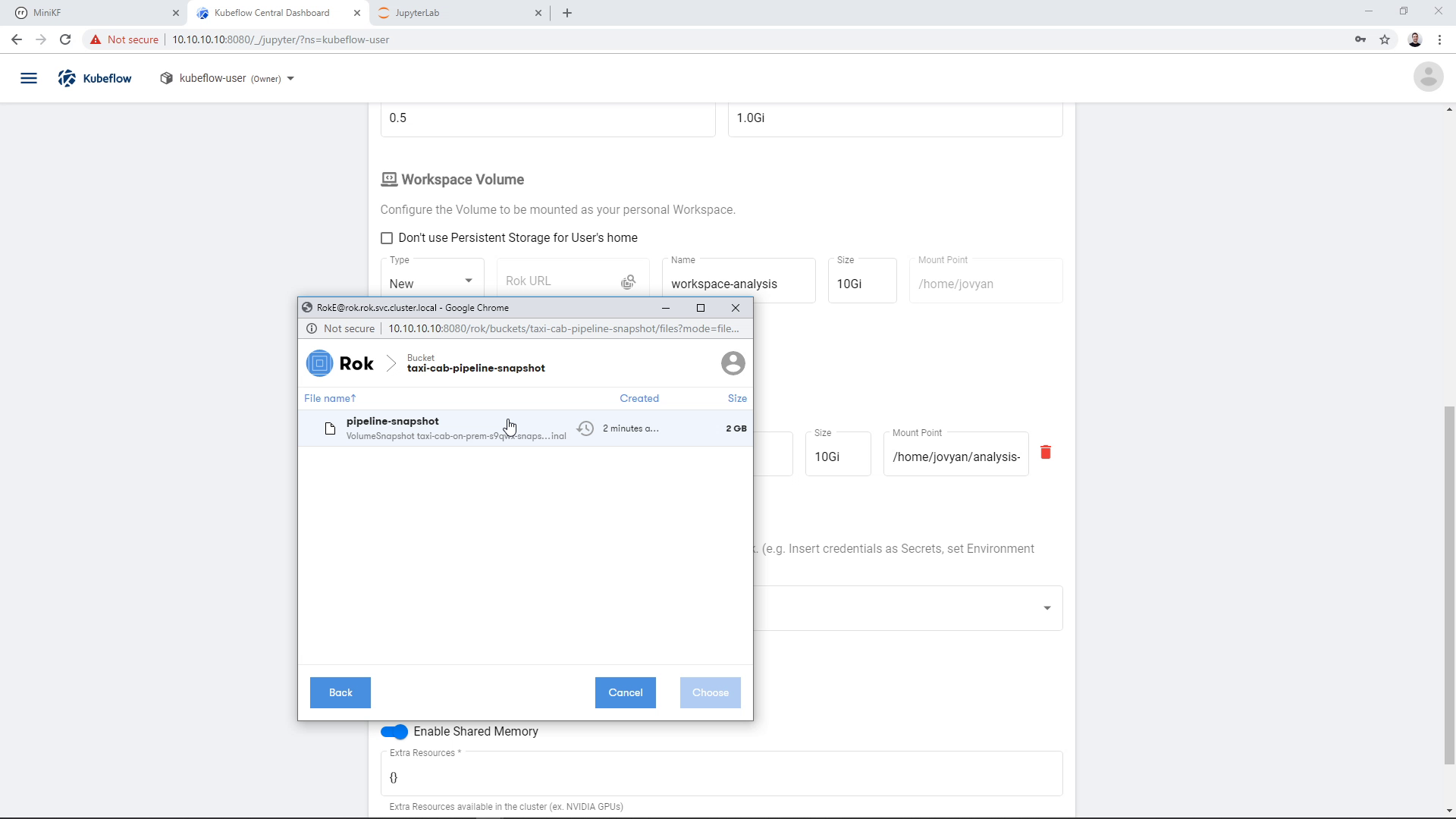Select the Kubeflow Central Dashboard tab

pos(278,13)
